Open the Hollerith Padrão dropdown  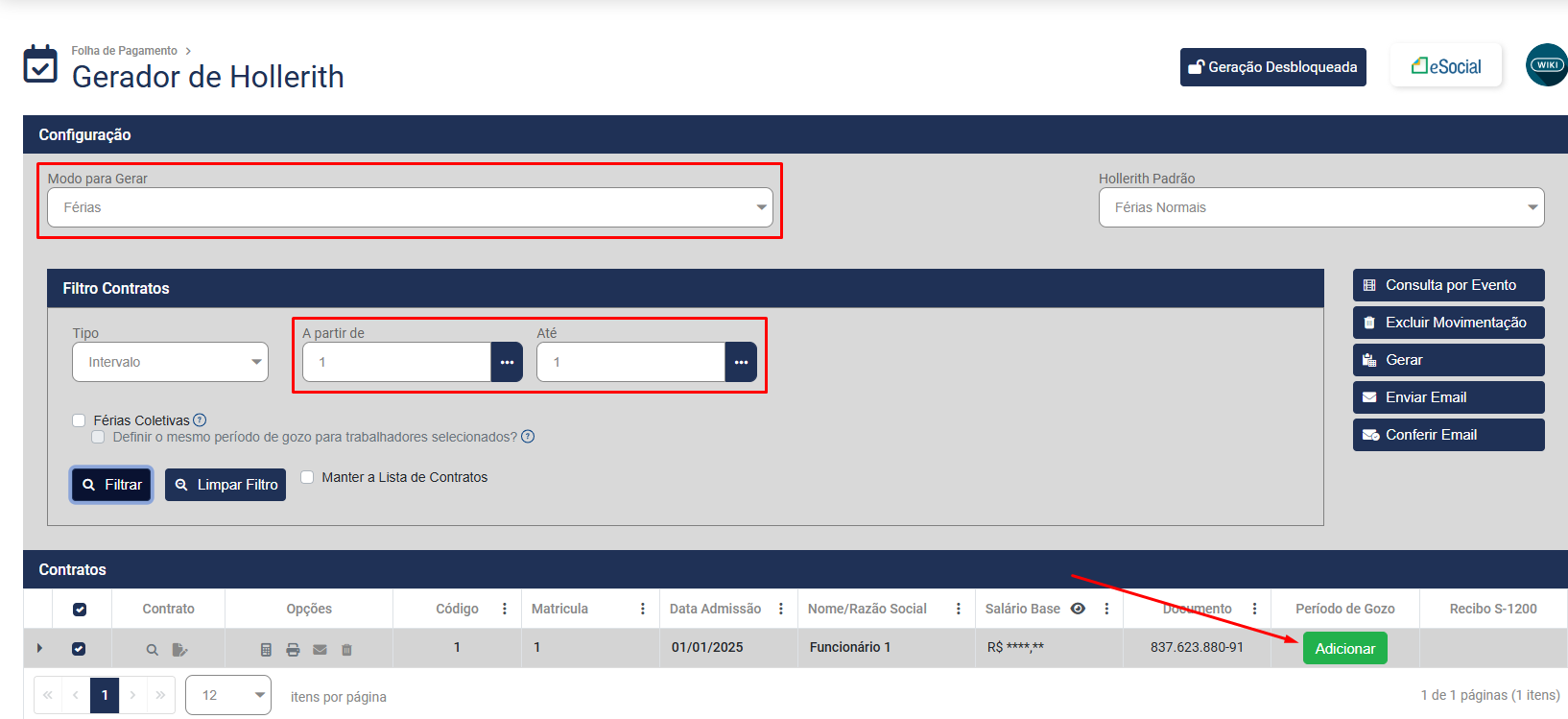pos(1321,207)
